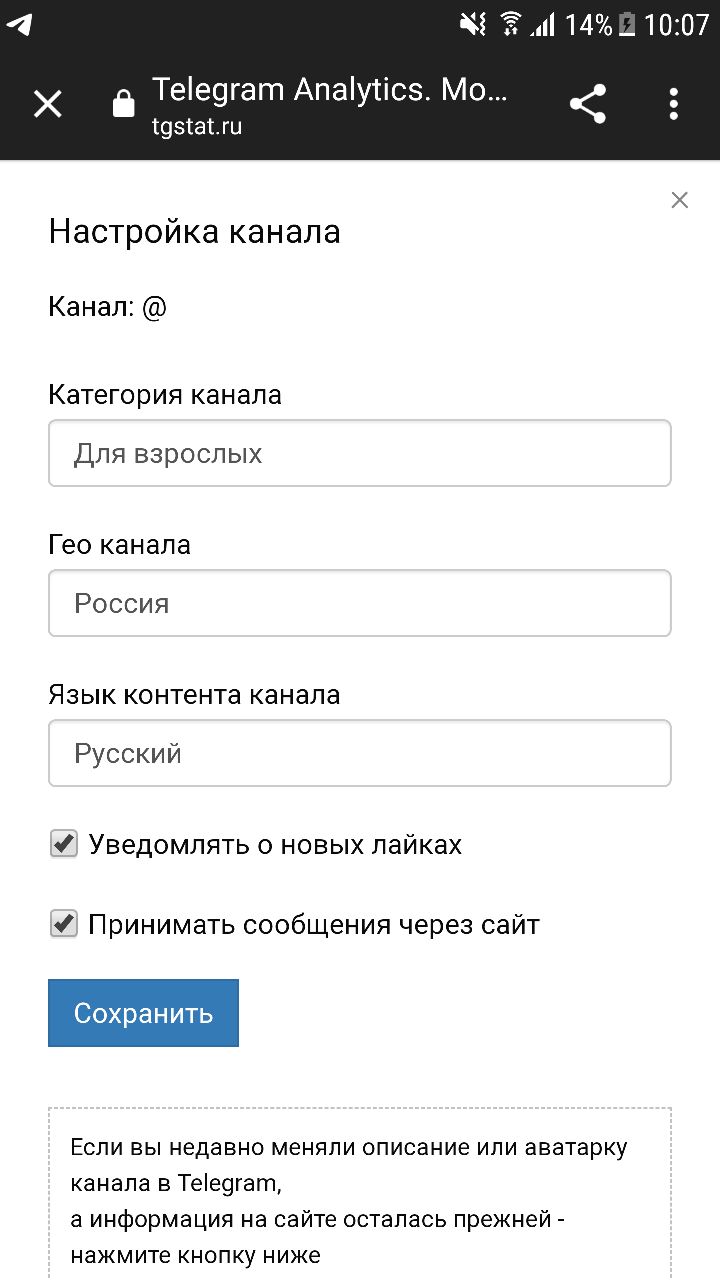Tap the Уведомлять о новых лайках label
This screenshot has width=720, height=1280.
(275, 845)
